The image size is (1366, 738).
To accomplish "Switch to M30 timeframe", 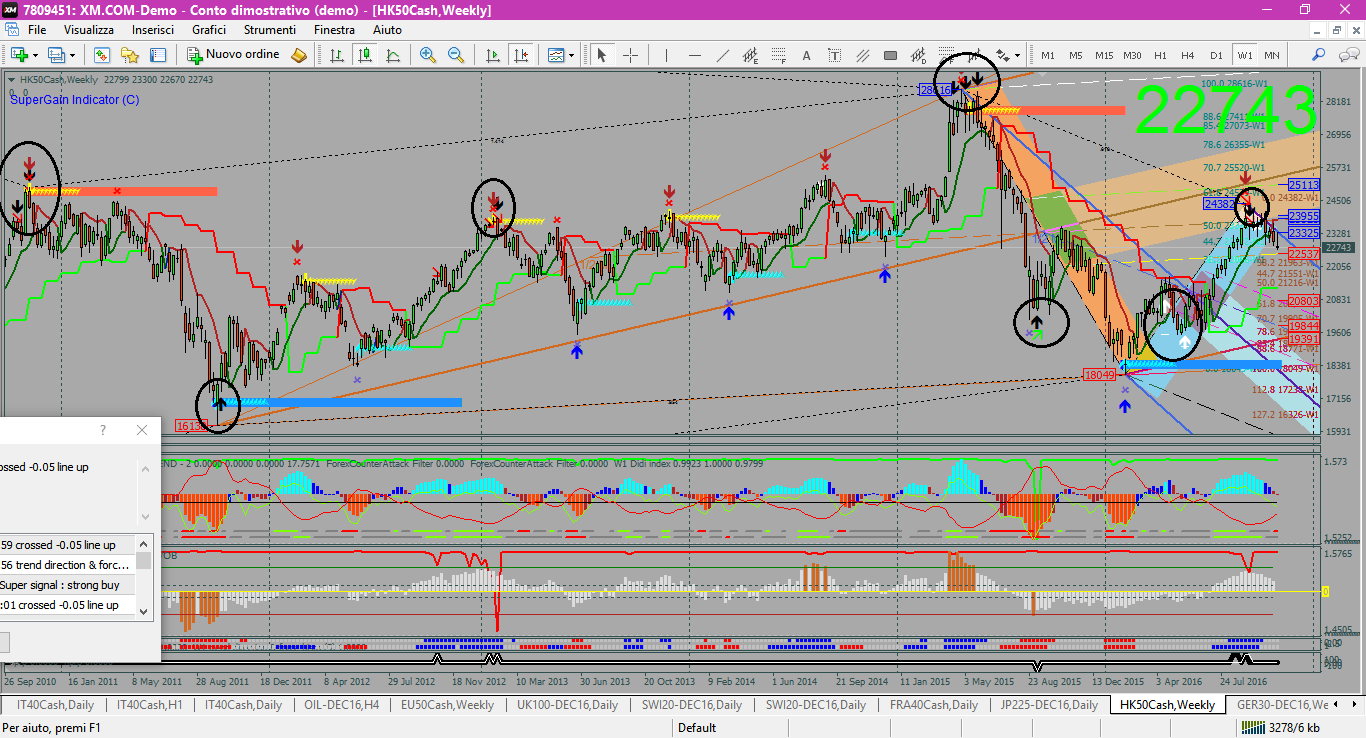I will (x=1132, y=55).
